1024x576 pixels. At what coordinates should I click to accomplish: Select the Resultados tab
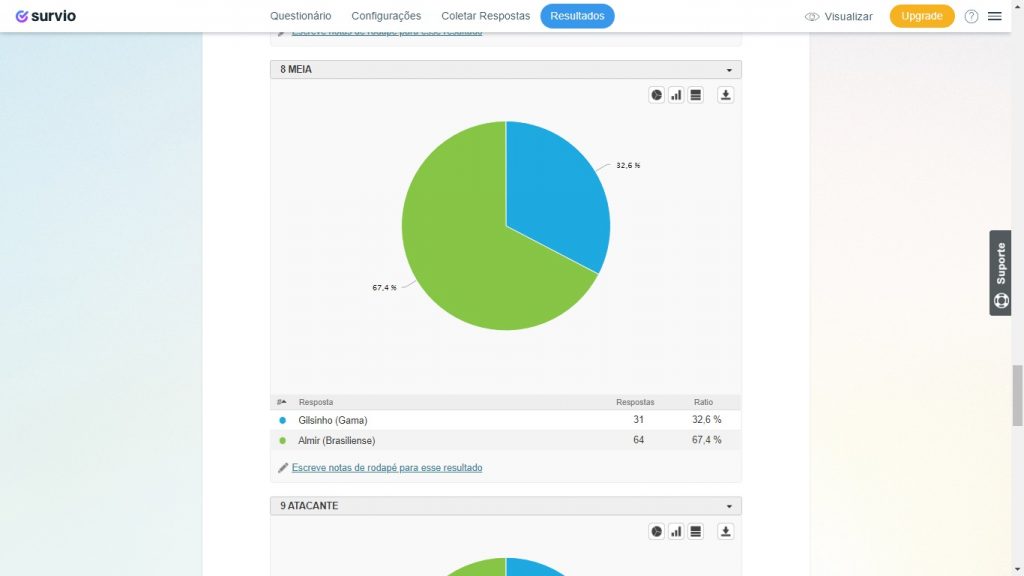pos(577,16)
